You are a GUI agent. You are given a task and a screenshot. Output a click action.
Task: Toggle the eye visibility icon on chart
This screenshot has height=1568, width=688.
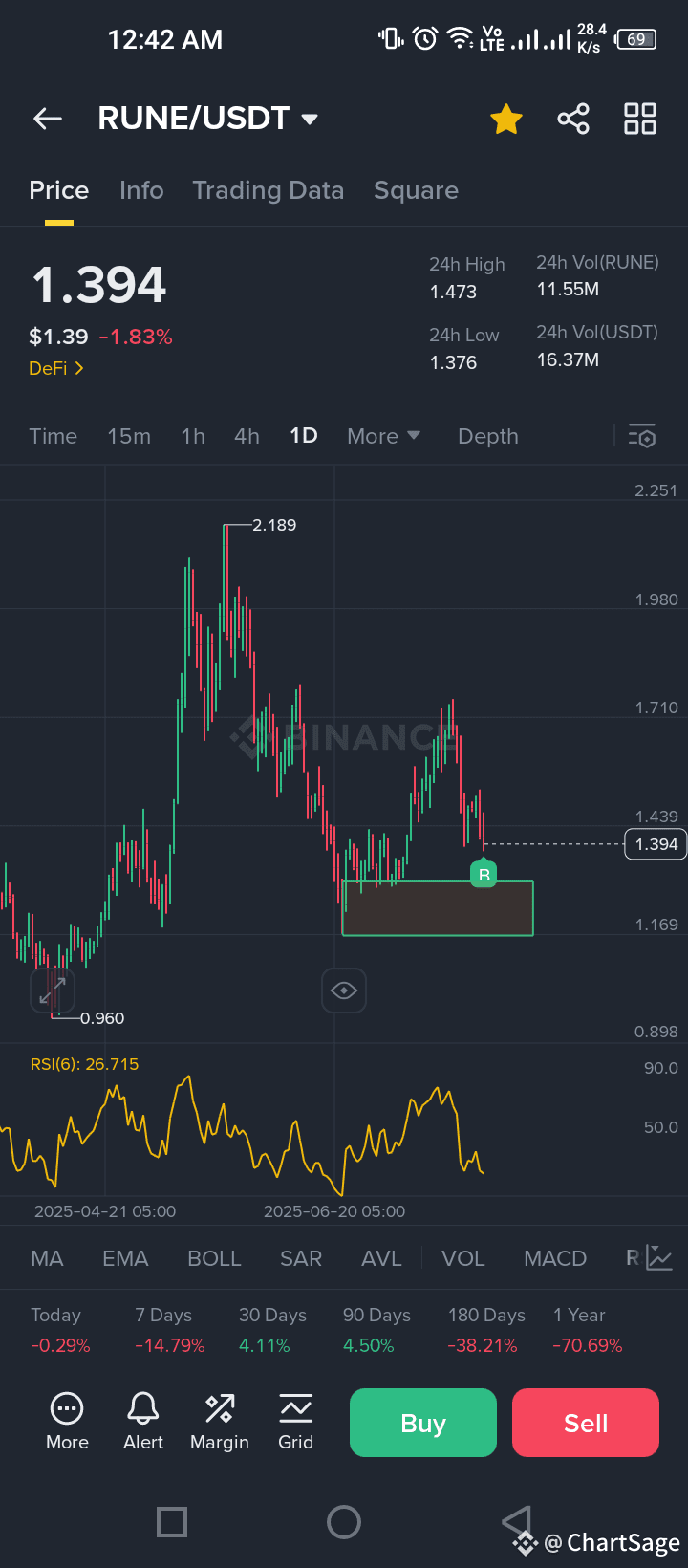click(344, 991)
